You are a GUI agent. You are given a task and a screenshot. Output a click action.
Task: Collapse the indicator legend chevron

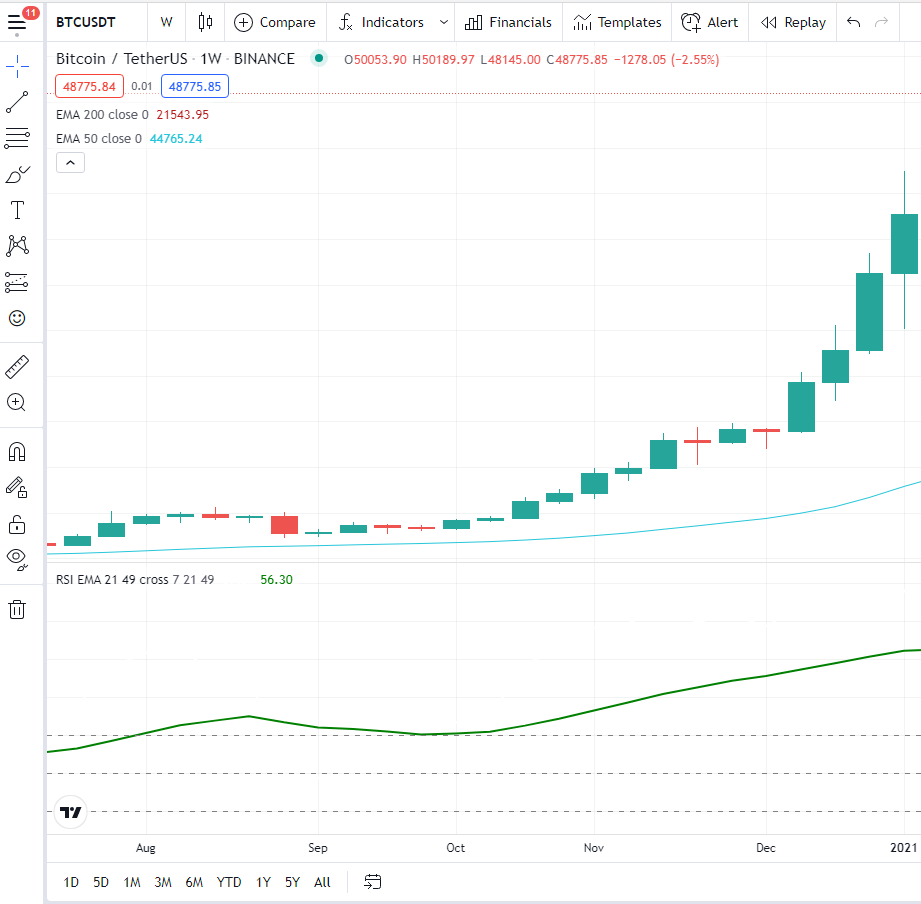pos(70,163)
